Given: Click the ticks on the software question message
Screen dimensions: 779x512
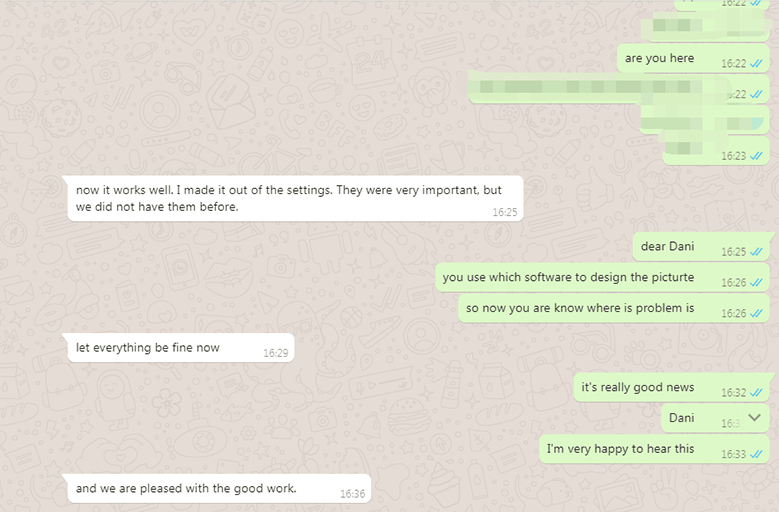Looking at the screenshot, I should [x=756, y=283].
